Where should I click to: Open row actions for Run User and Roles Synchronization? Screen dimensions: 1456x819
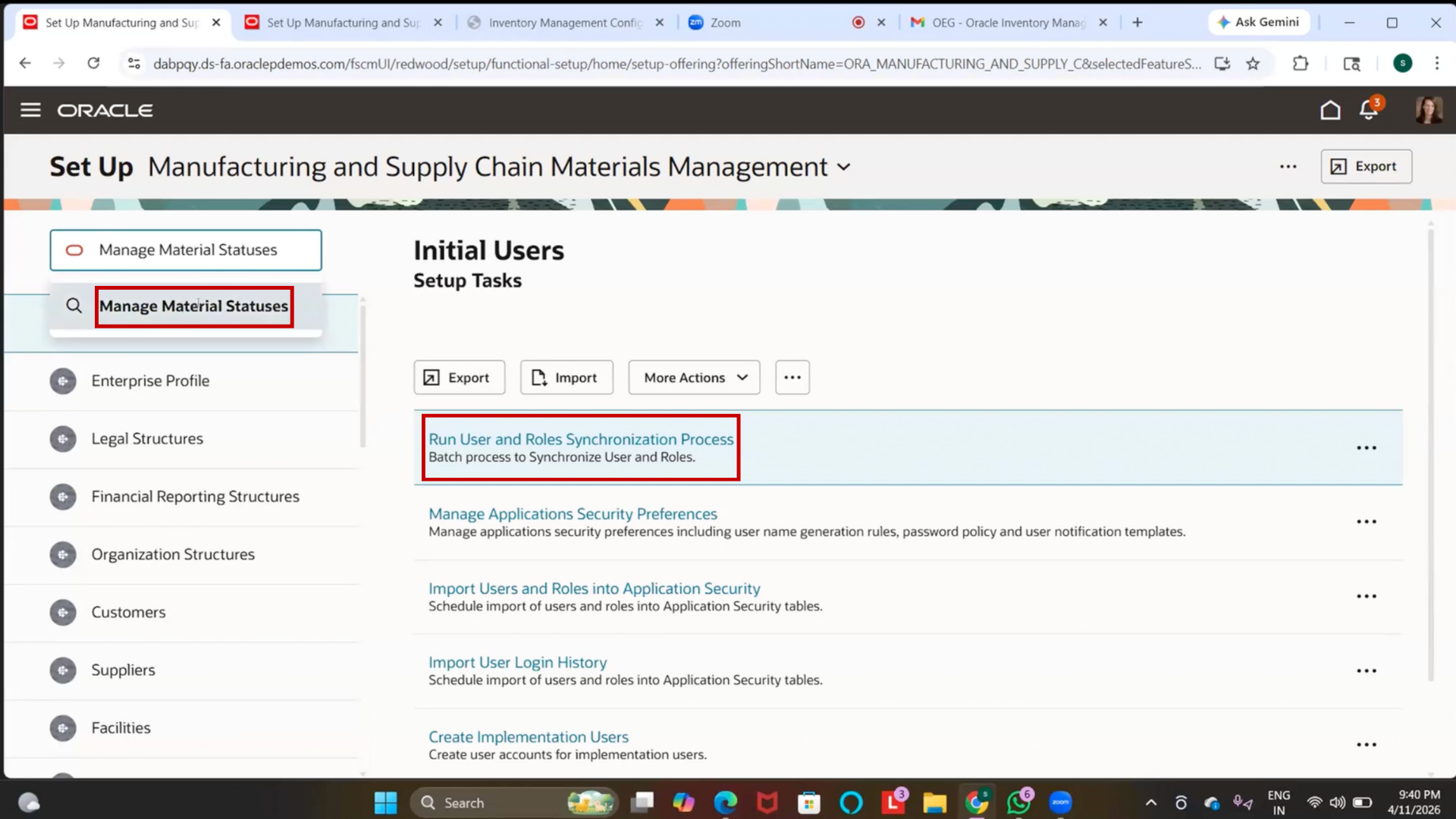click(1367, 448)
